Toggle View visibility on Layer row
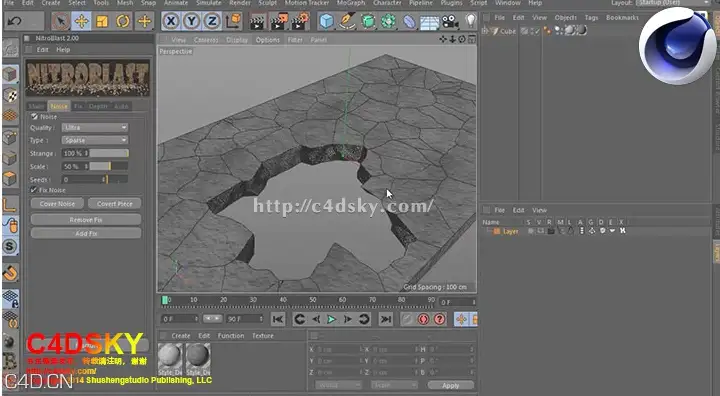Image resolution: width=720 pixels, height=396 pixels. 540,231
